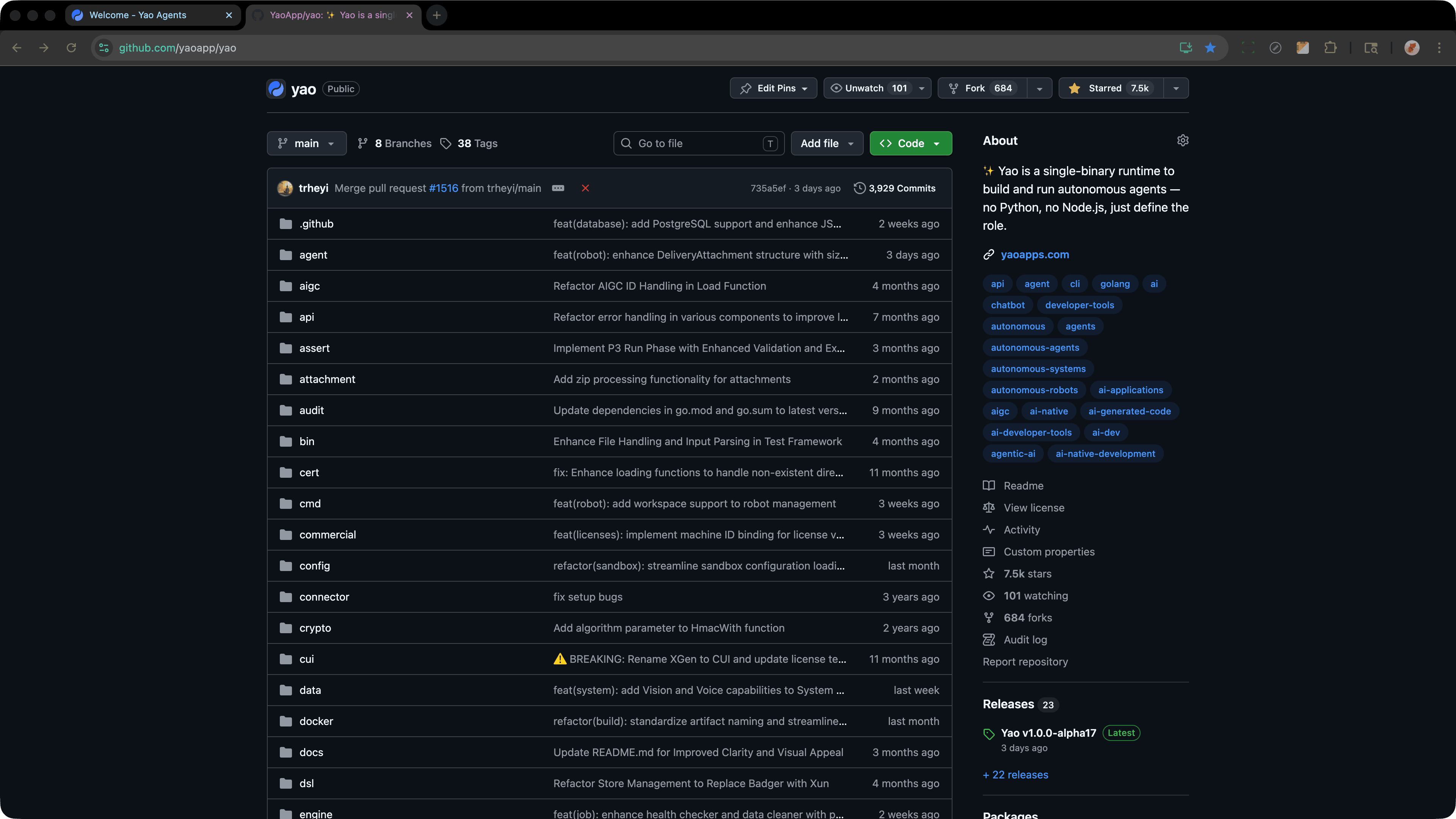Click the install app icon in the address bar
The width and height of the screenshot is (1456, 819).
(x=1186, y=48)
